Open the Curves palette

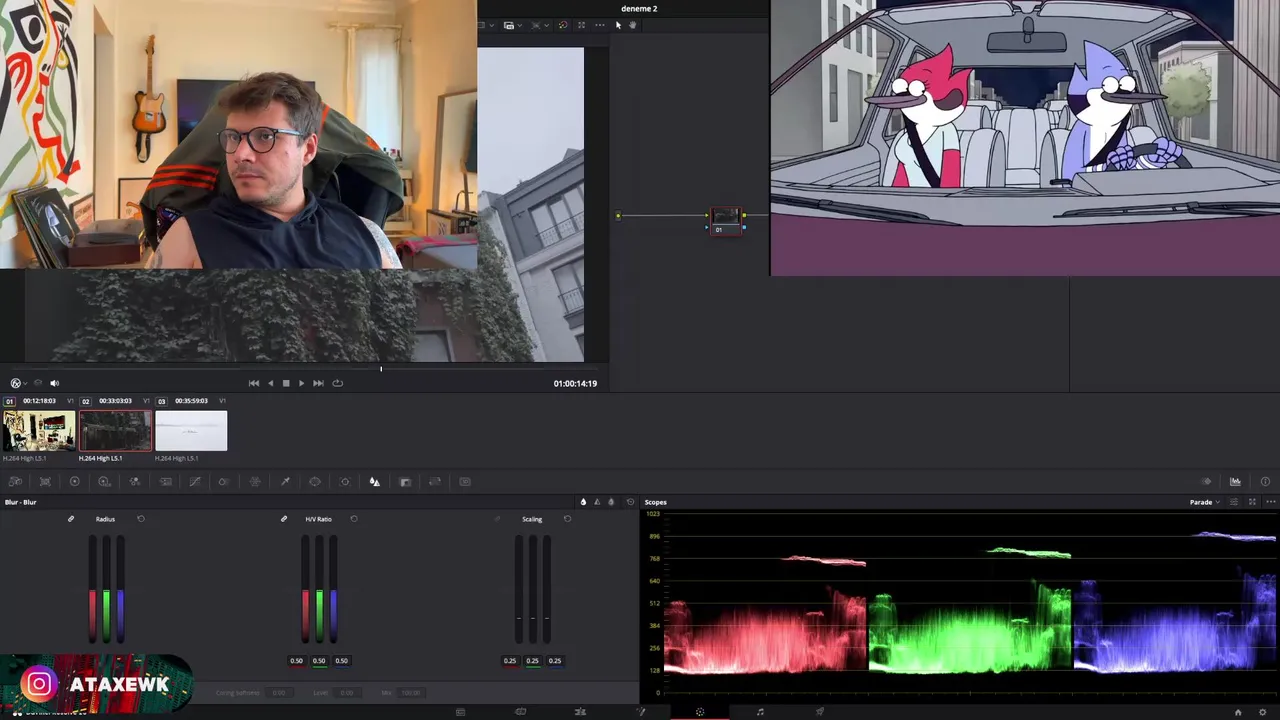[195, 481]
